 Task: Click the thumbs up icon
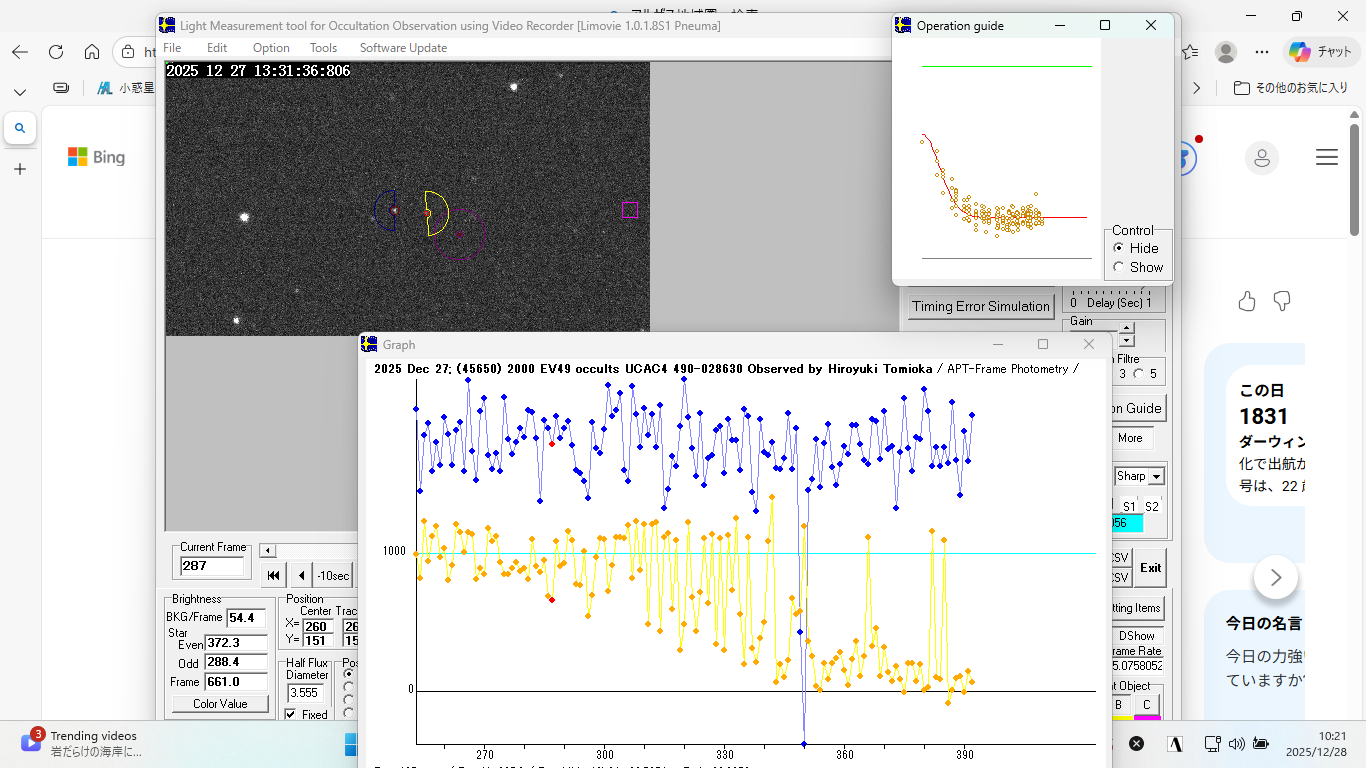(x=1246, y=301)
